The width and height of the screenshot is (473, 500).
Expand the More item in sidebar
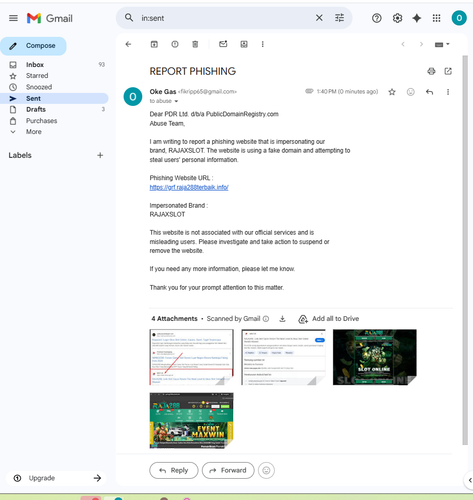coord(34,132)
